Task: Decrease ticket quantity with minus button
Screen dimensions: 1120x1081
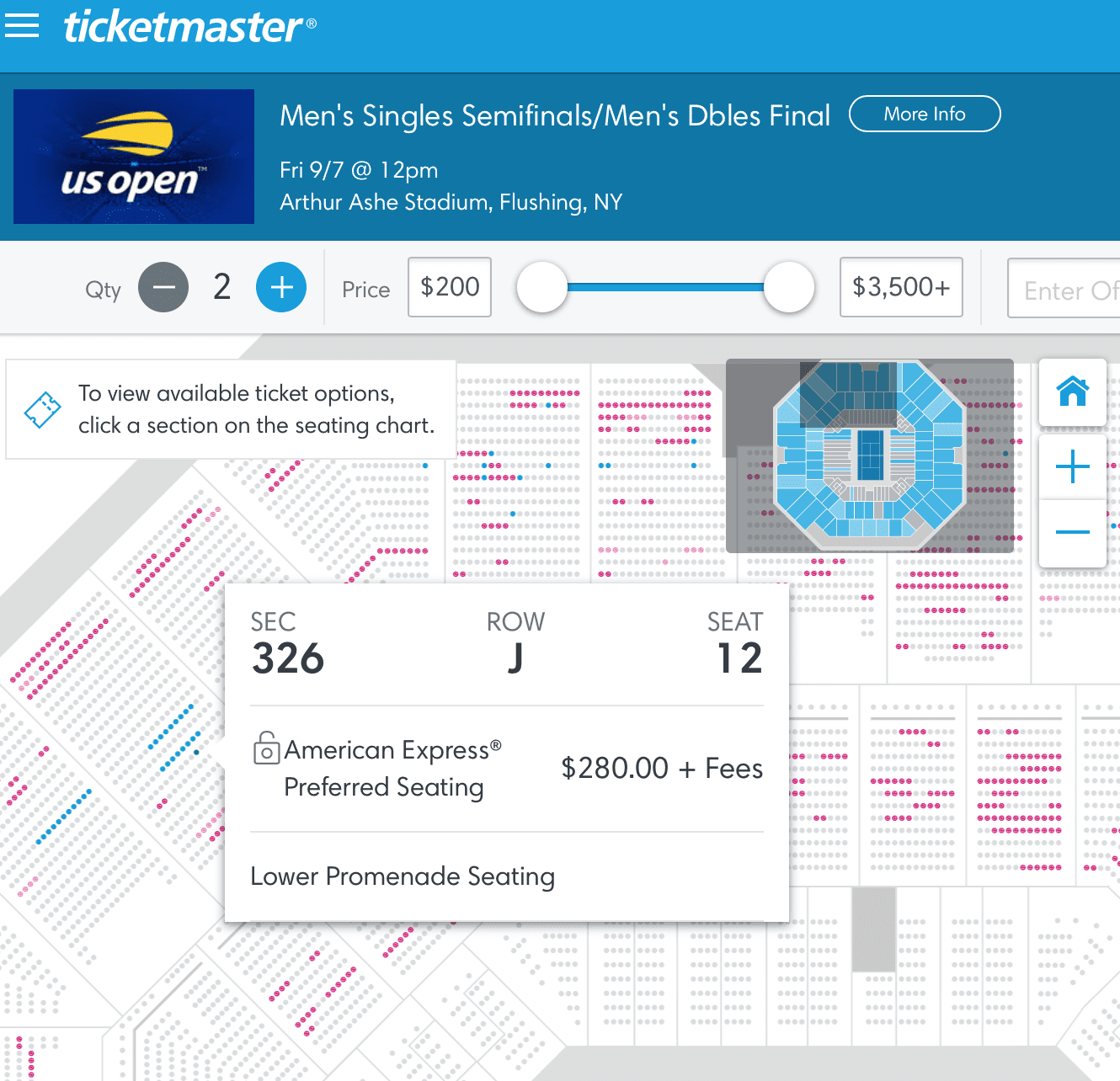Action: pyautogui.click(x=163, y=287)
